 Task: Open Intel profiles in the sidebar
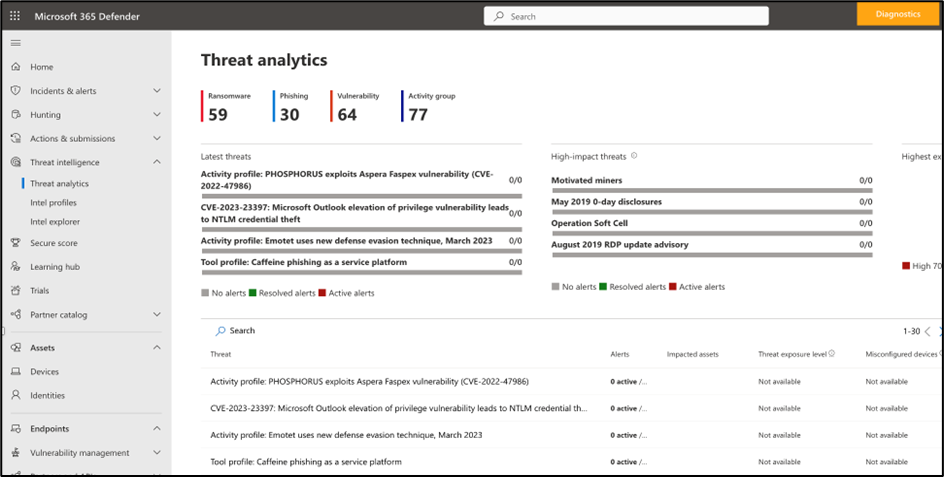(x=54, y=202)
